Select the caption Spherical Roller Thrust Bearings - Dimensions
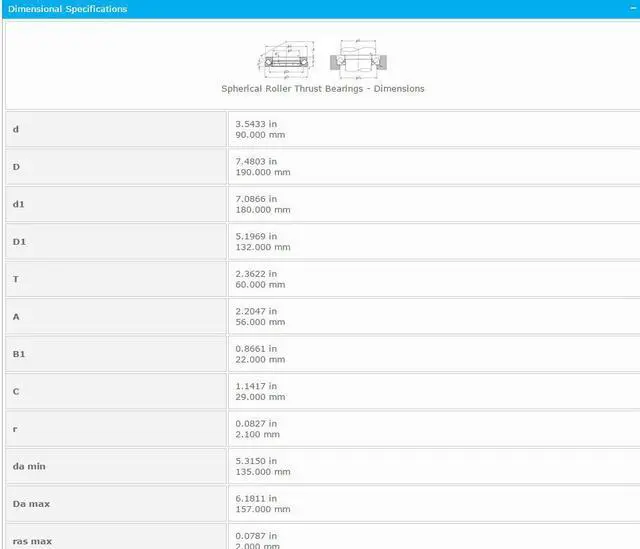 (x=322, y=89)
